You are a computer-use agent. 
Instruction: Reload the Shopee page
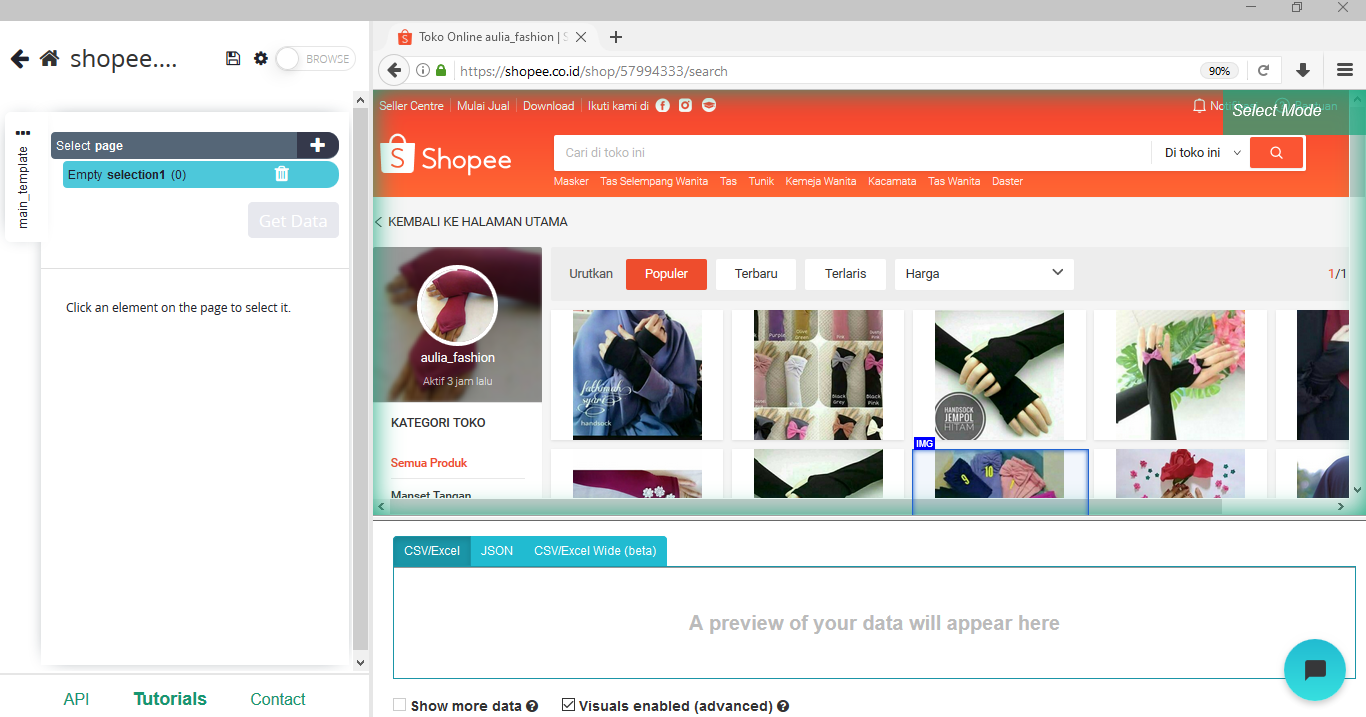coord(1263,71)
